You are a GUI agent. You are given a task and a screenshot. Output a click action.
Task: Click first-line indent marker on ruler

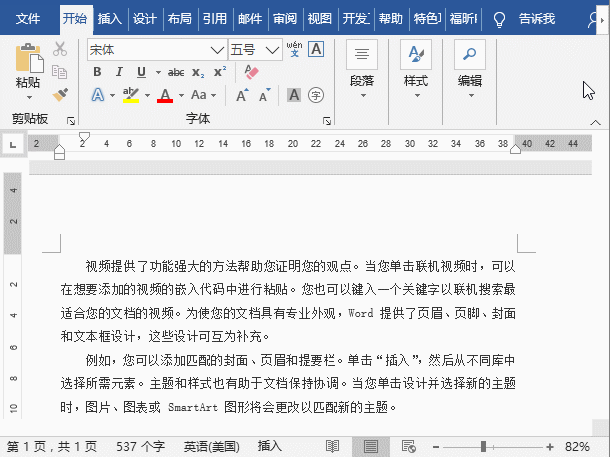[84, 136]
